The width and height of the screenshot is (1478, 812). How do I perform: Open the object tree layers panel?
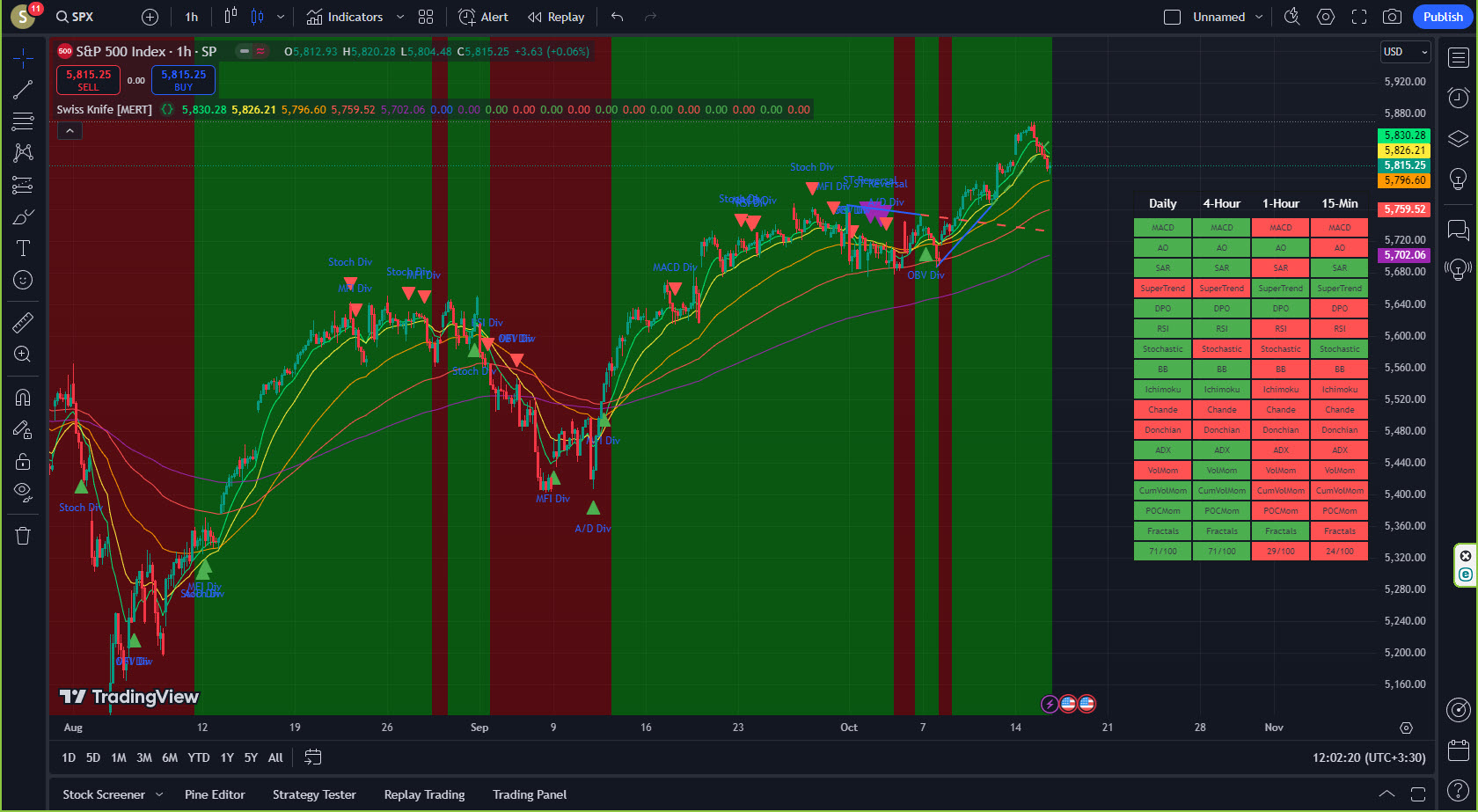[x=1459, y=138]
